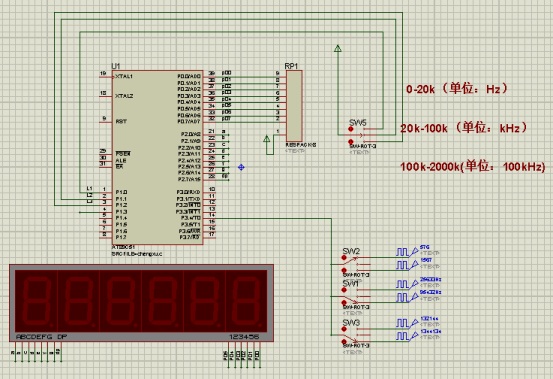
Task: Click the '20k-100k (单位: kHz)' text label
Action: (464, 127)
